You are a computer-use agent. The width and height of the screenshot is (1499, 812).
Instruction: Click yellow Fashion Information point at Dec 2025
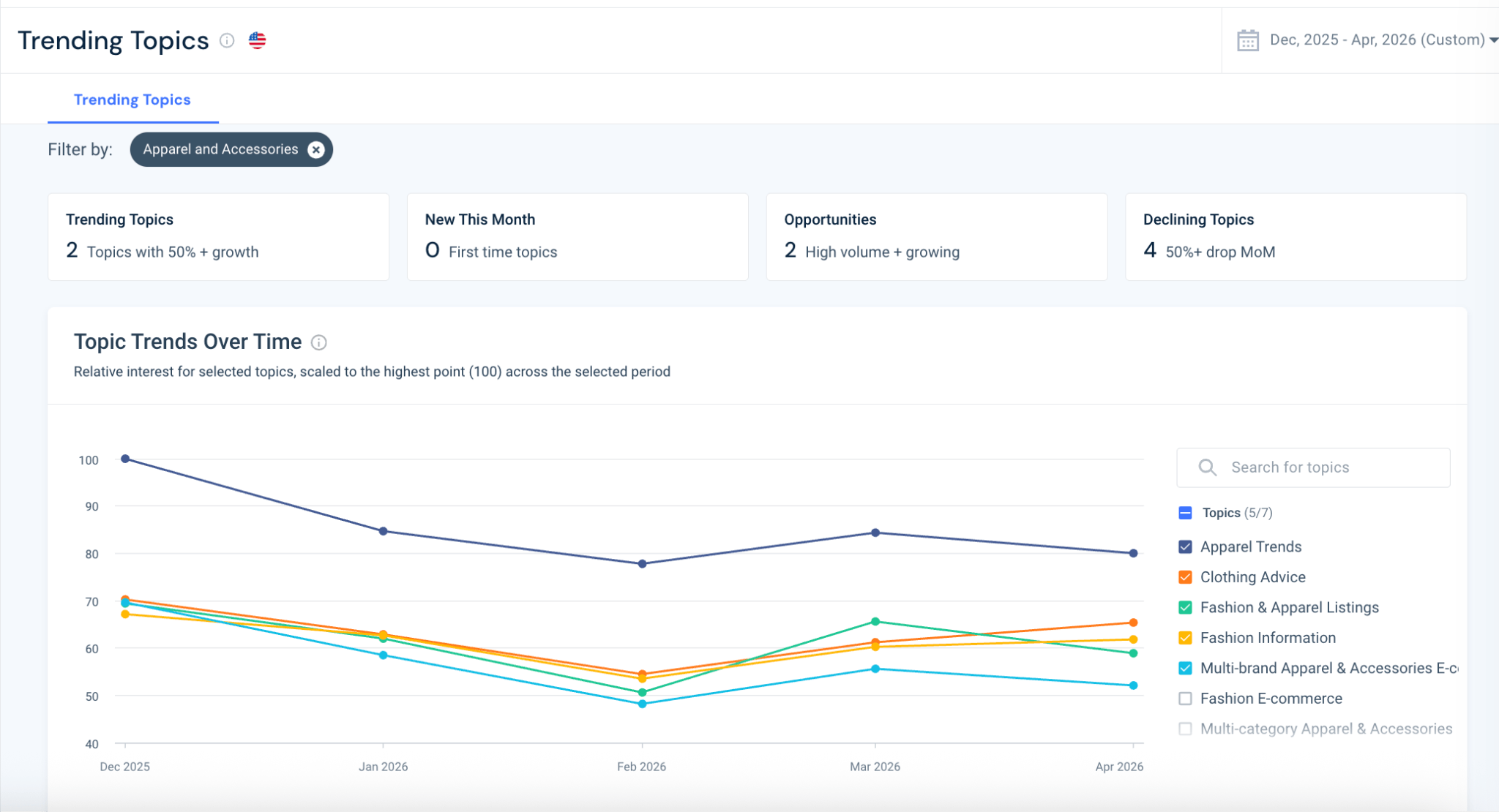(x=125, y=614)
